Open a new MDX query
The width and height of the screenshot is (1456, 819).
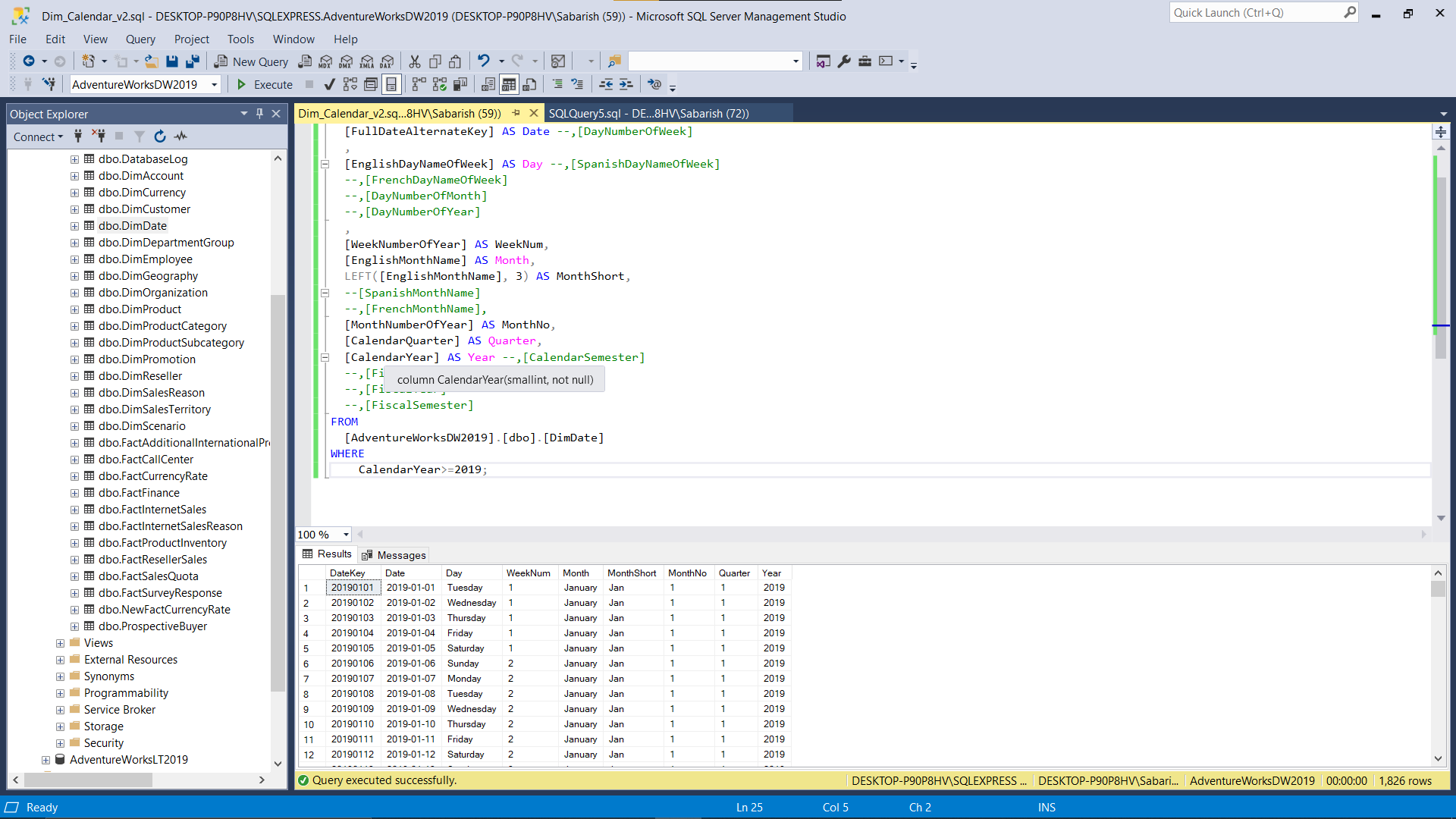324,61
